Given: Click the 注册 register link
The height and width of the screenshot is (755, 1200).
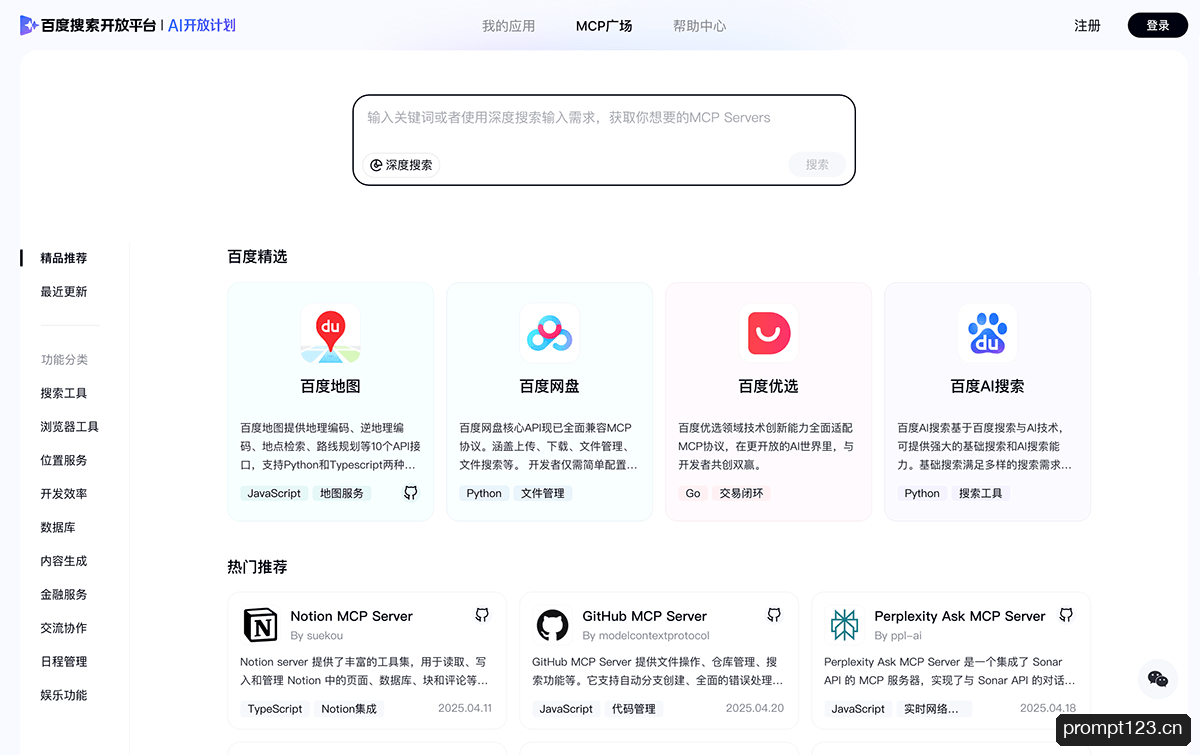Looking at the screenshot, I should (x=1088, y=26).
